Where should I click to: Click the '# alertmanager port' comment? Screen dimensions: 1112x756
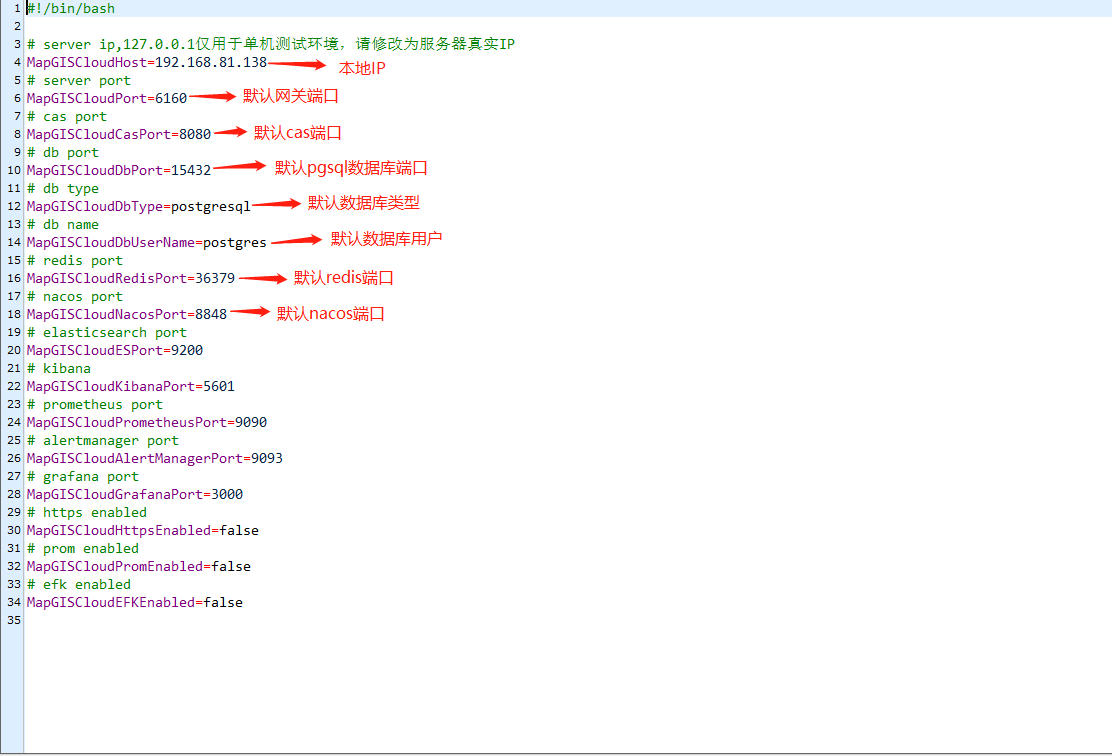point(103,440)
